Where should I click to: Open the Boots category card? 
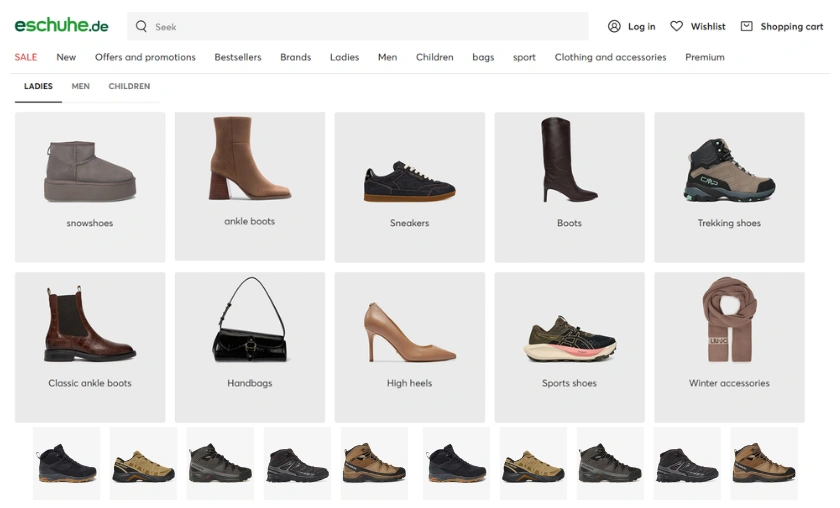tap(569, 187)
